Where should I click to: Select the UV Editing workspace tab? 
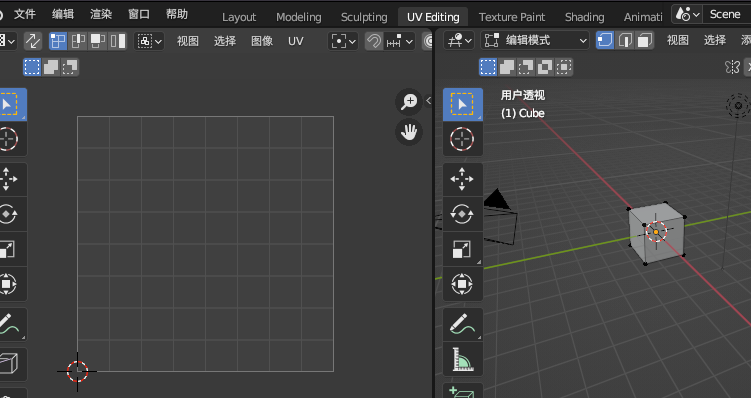433,17
